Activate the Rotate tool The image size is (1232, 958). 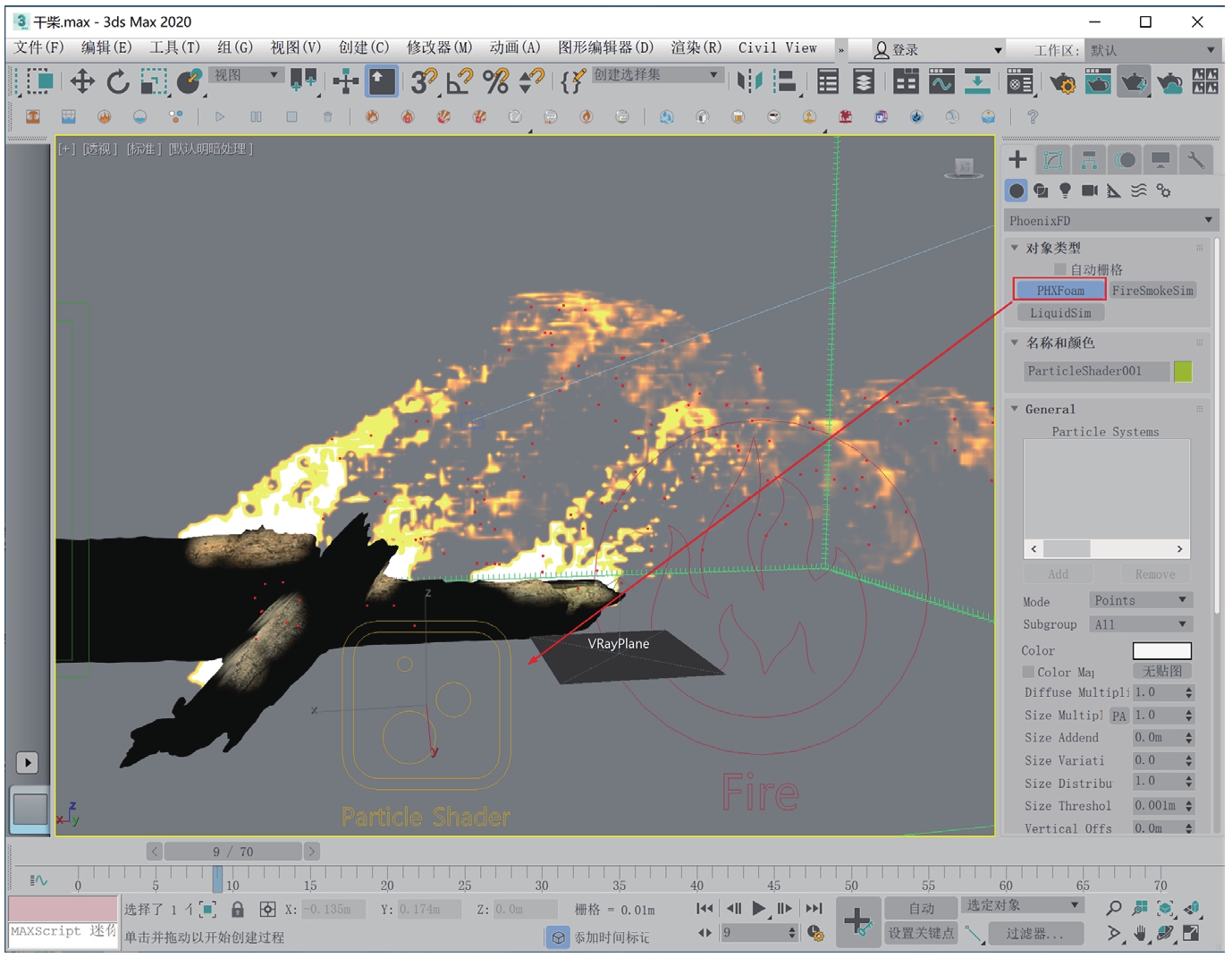pyautogui.click(x=118, y=82)
